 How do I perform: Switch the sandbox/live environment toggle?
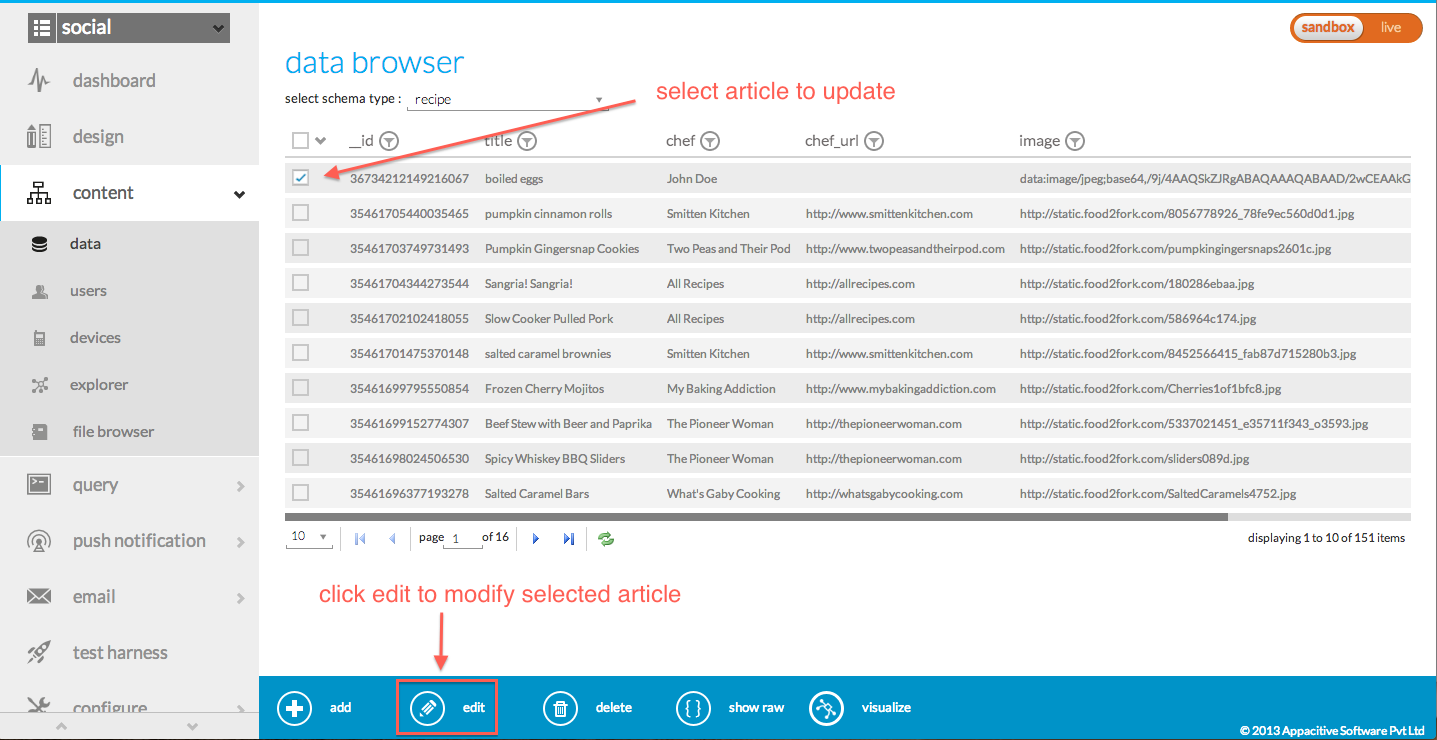coord(1356,28)
